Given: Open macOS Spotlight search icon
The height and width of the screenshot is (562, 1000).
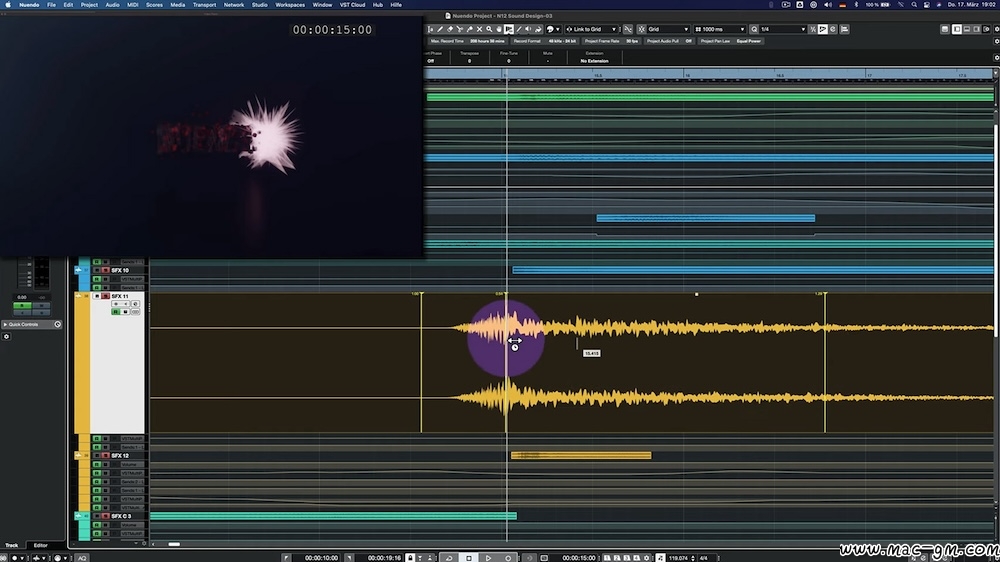Looking at the screenshot, I should click(914, 4).
